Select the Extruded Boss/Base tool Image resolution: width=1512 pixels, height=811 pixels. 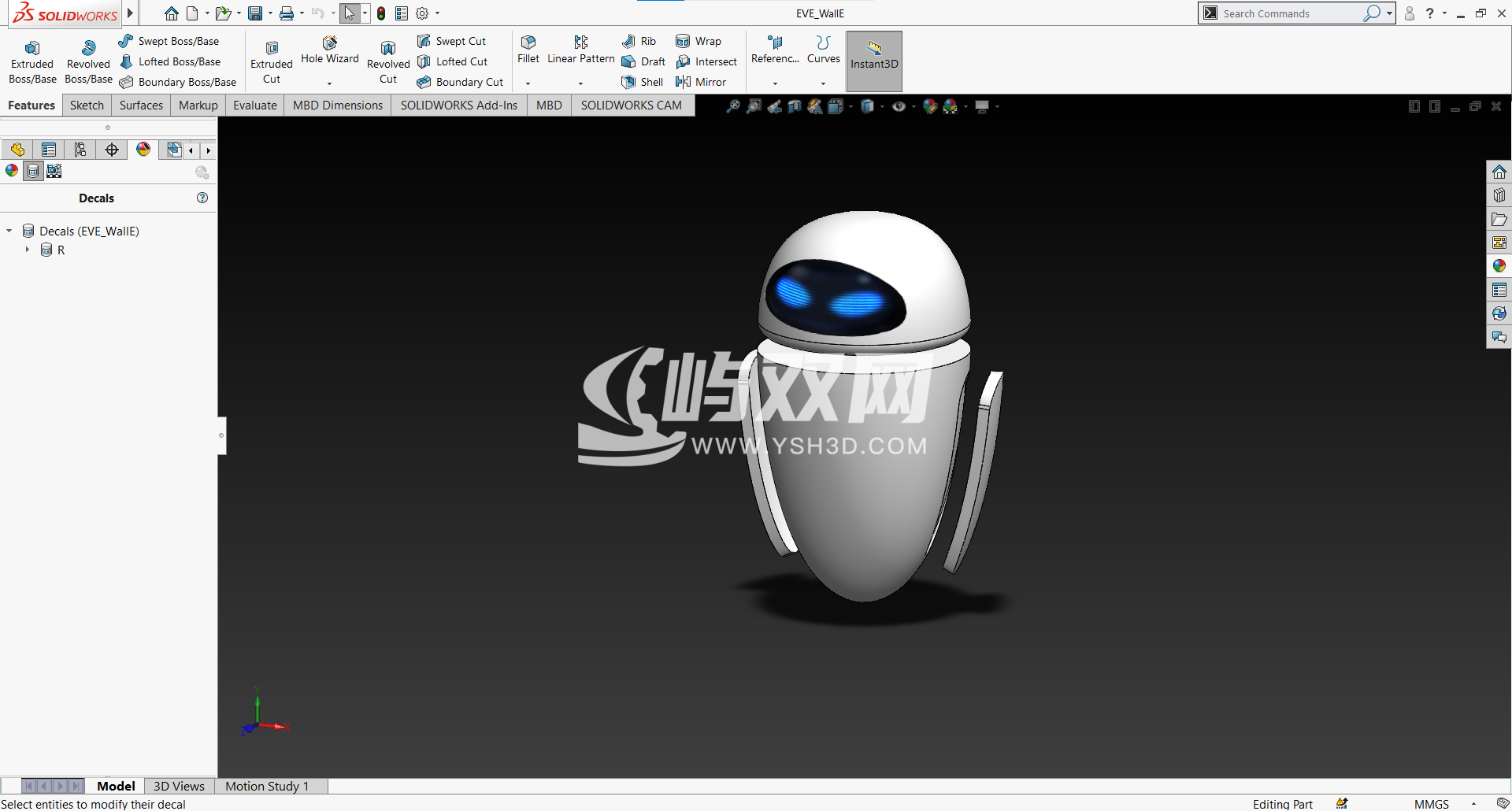pos(32,59)
